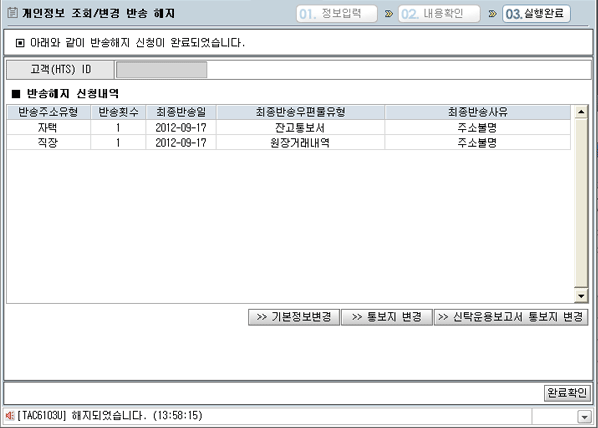Click the square bullet icon before the completion message
598x428 pixels.
coord(20,43)
